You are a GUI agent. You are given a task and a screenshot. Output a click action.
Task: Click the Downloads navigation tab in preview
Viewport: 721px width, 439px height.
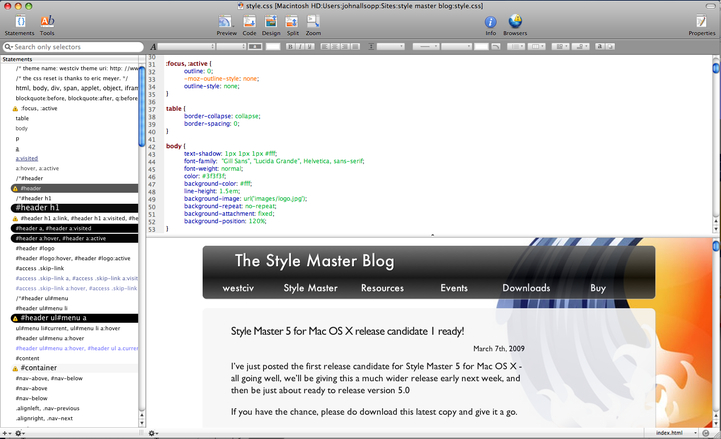(526, 288)
